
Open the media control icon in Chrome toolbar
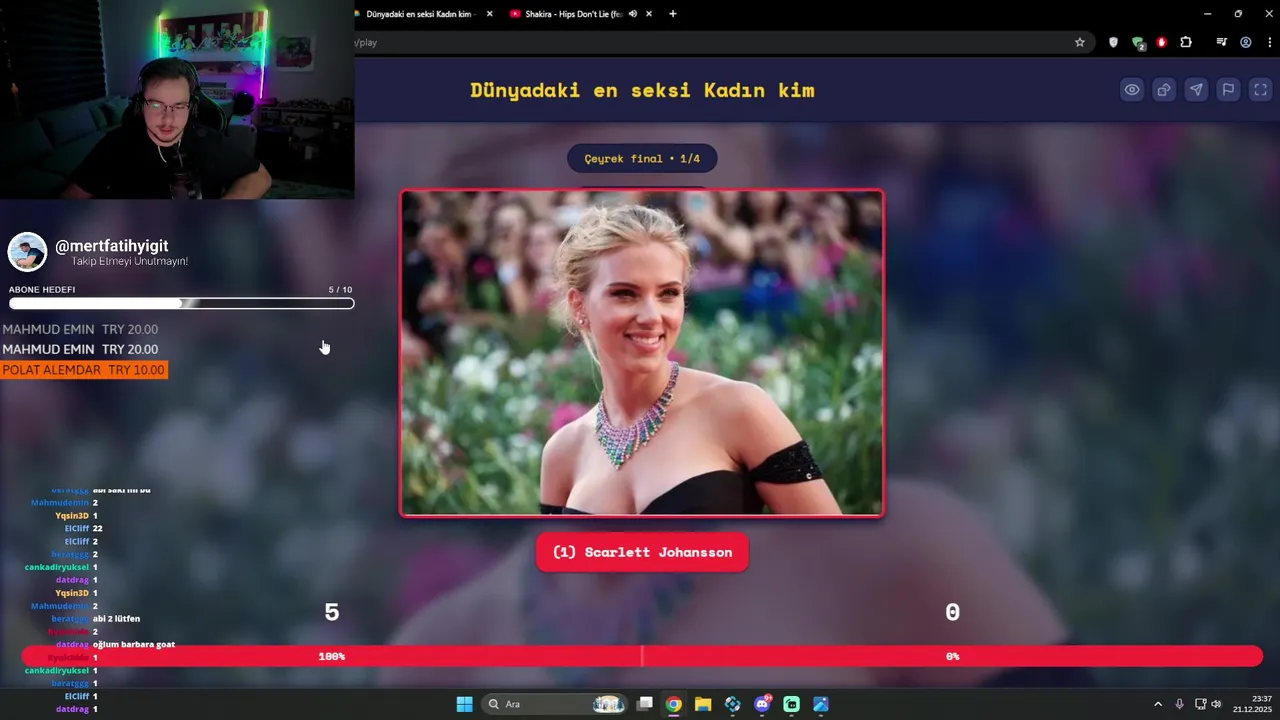click(1222, 42)
